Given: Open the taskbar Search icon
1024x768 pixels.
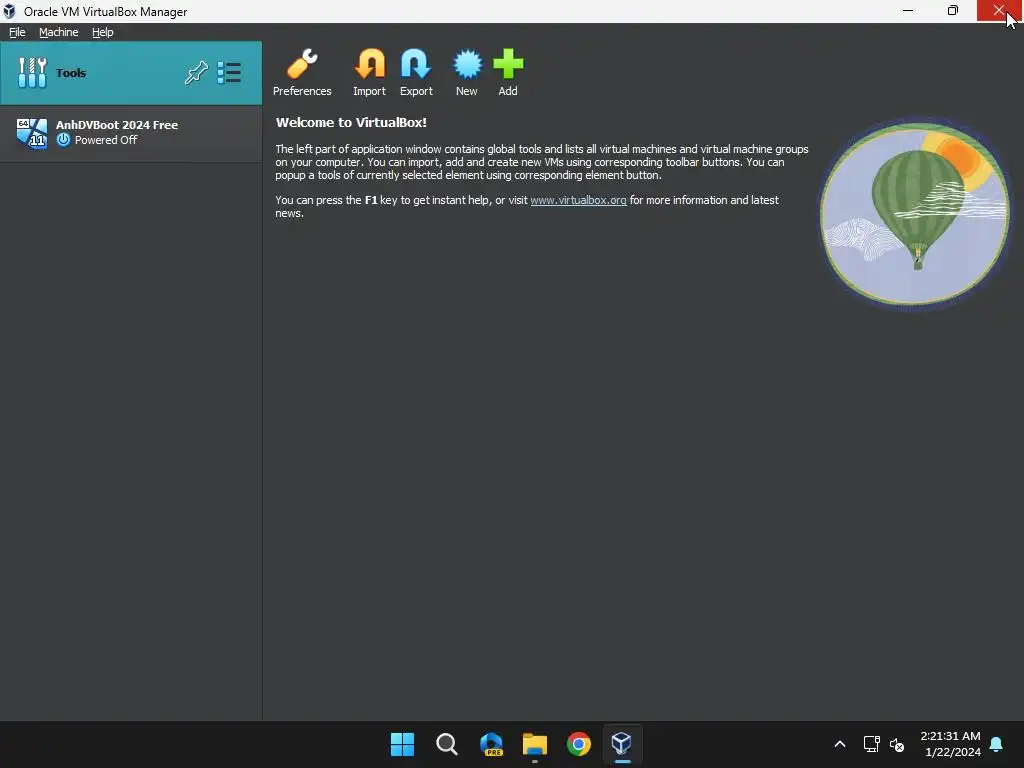Looking at the screenshot, I should [447, 744].
